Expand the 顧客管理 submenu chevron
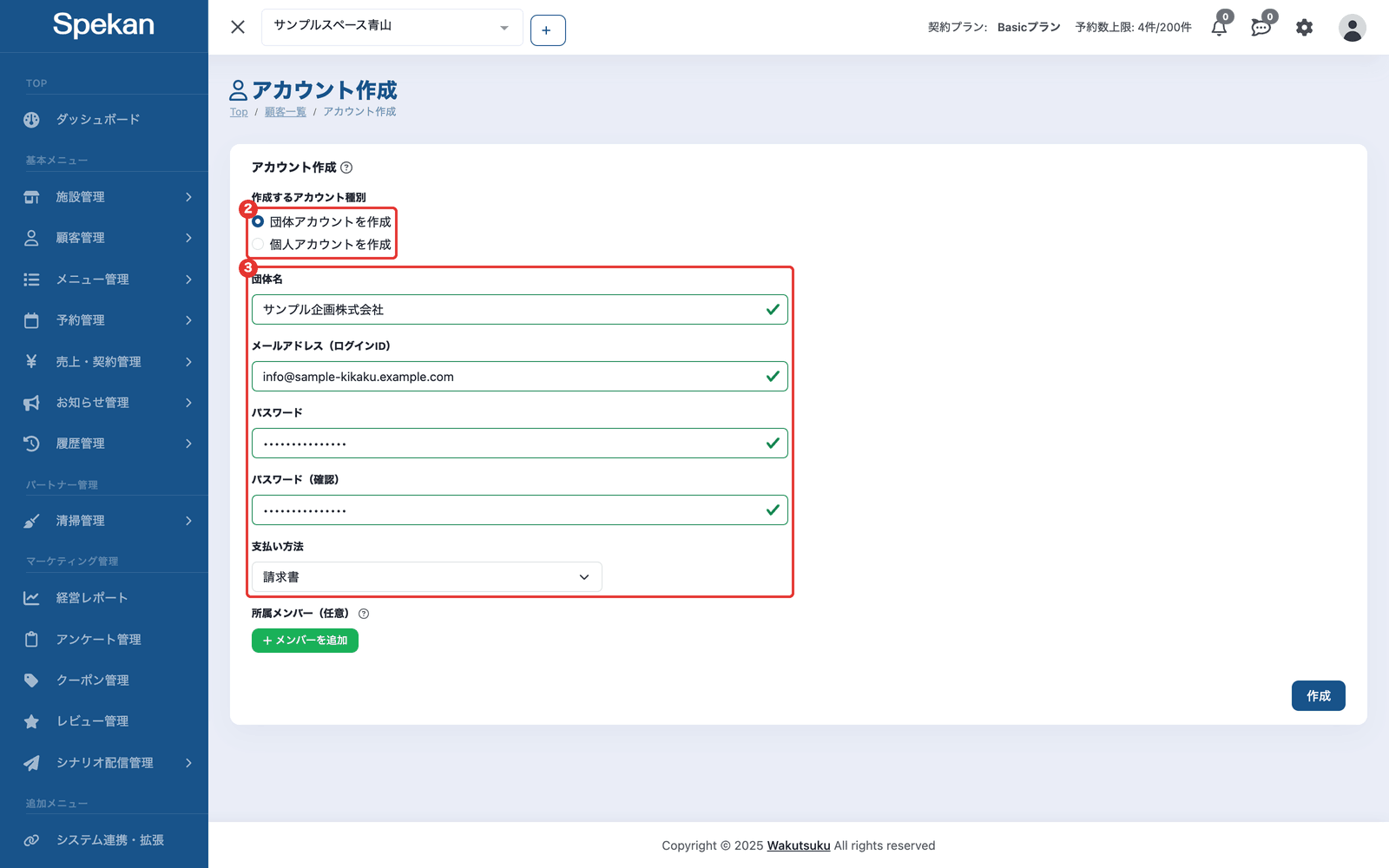Screen dimensions: 1389x868 coord(188,238)
